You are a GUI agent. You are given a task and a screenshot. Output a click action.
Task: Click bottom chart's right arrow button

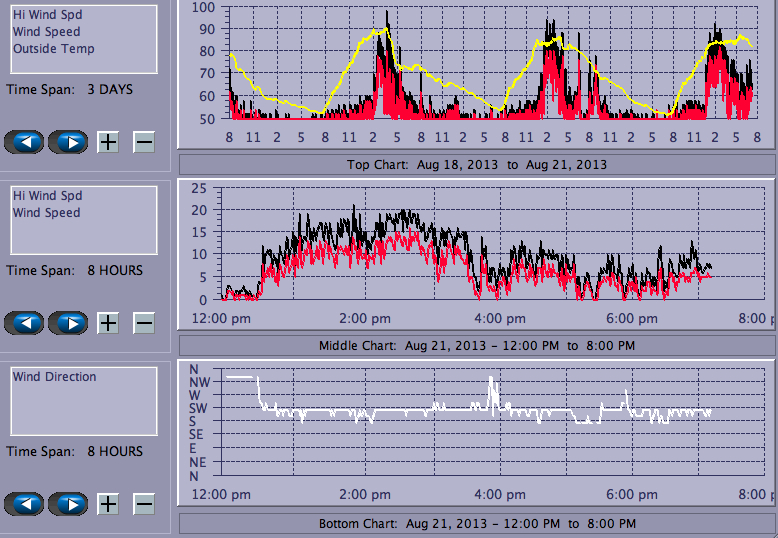coord(68,504)
